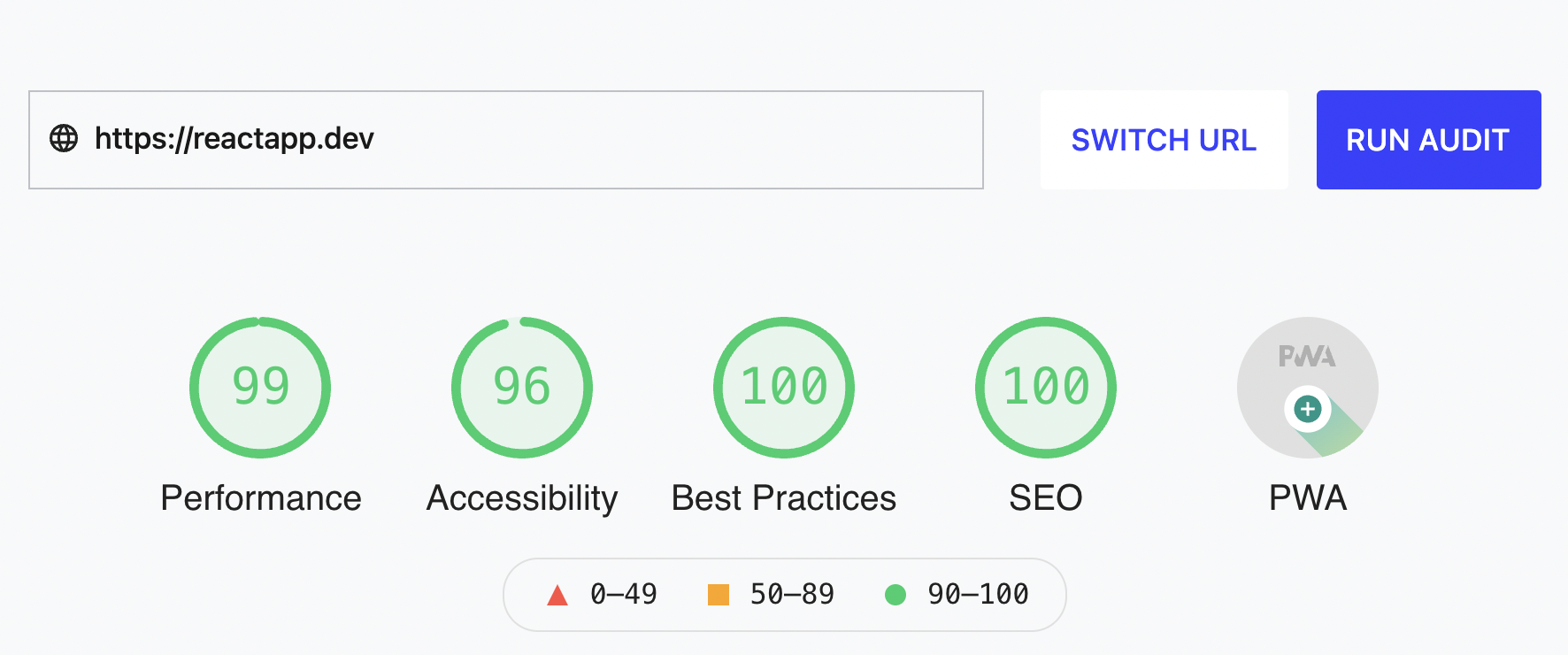
Task: Click SWITCH URL
Action: (1164, 139)
